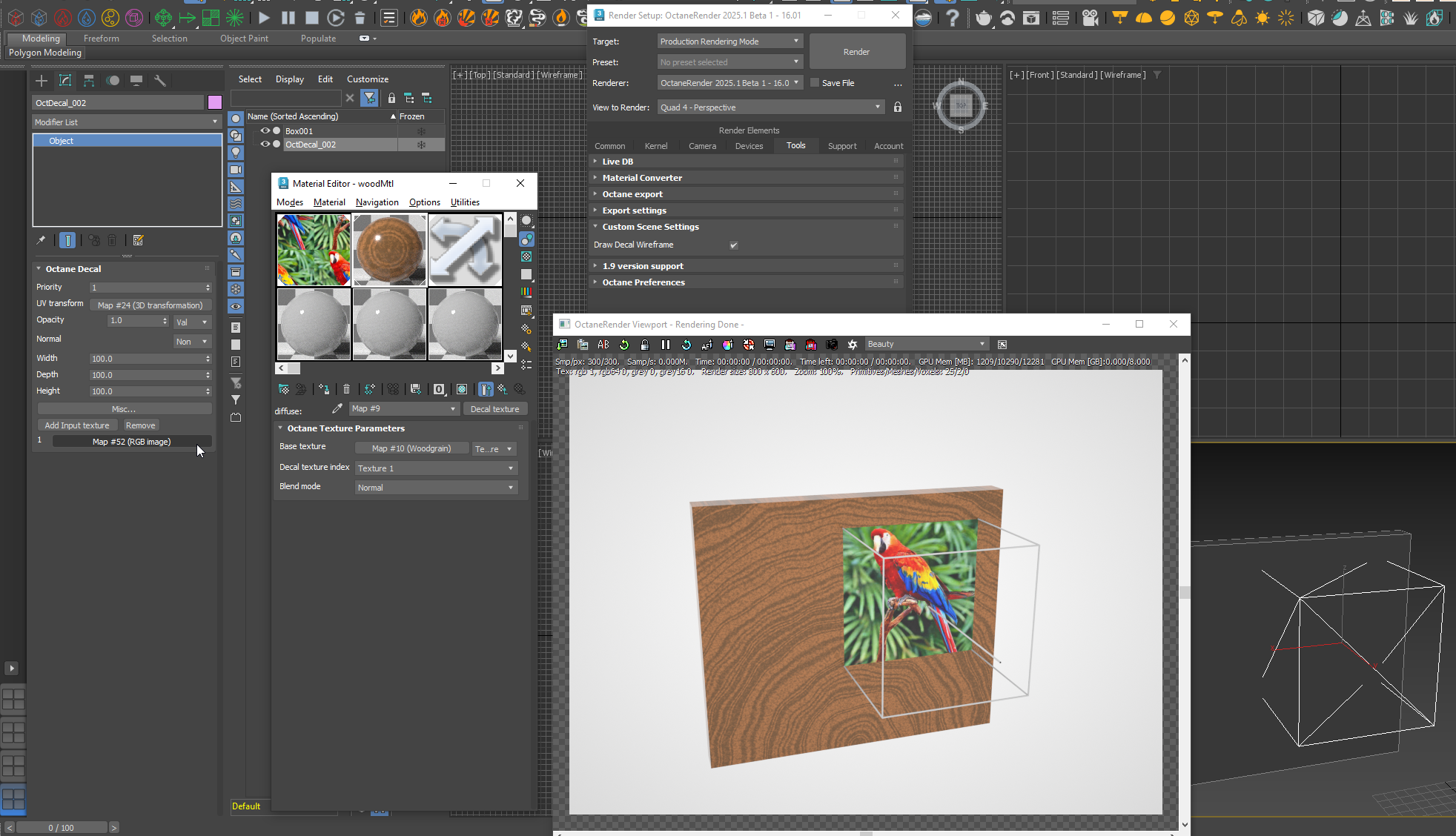This screenshot has width=1456, height=836.
Task: Click the camera icon in the Octane viewport toolbar
Action: coord(832,345)
